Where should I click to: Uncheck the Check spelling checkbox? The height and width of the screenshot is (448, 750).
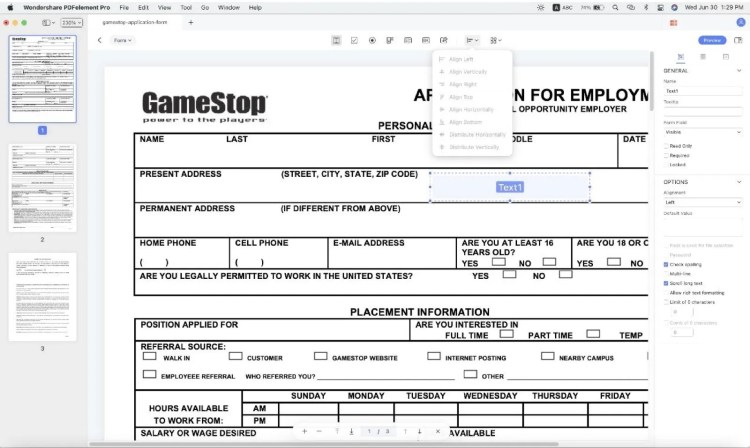[666, 264]
